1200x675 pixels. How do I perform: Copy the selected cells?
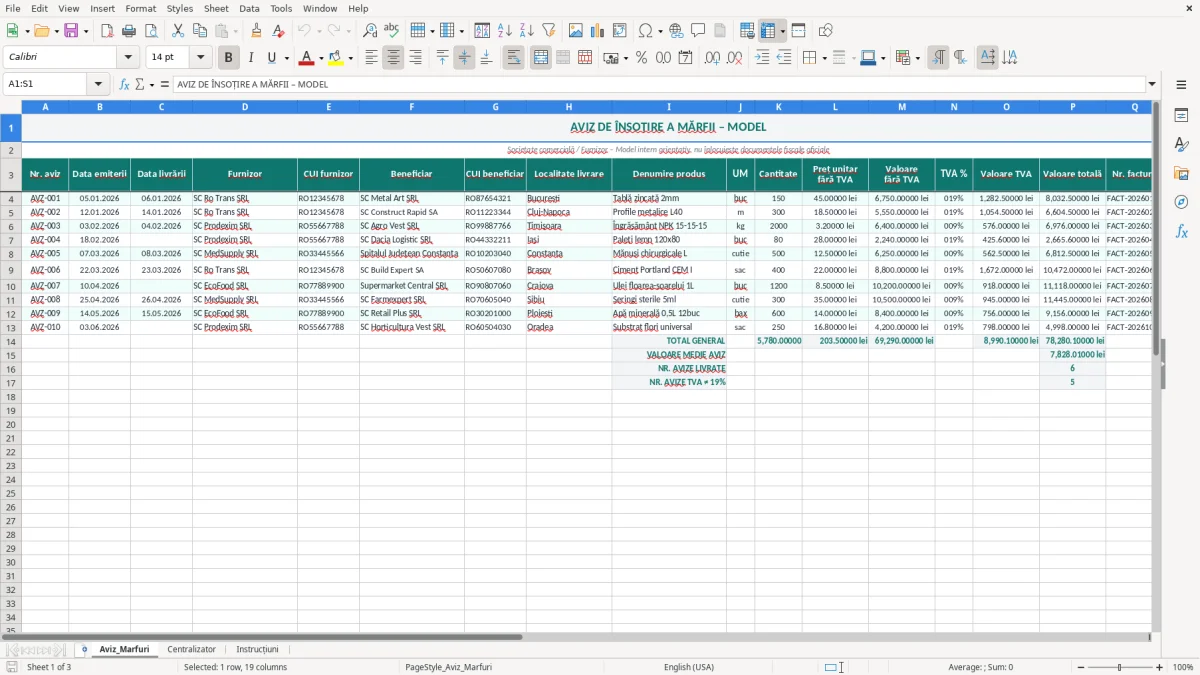pos(199,31)
